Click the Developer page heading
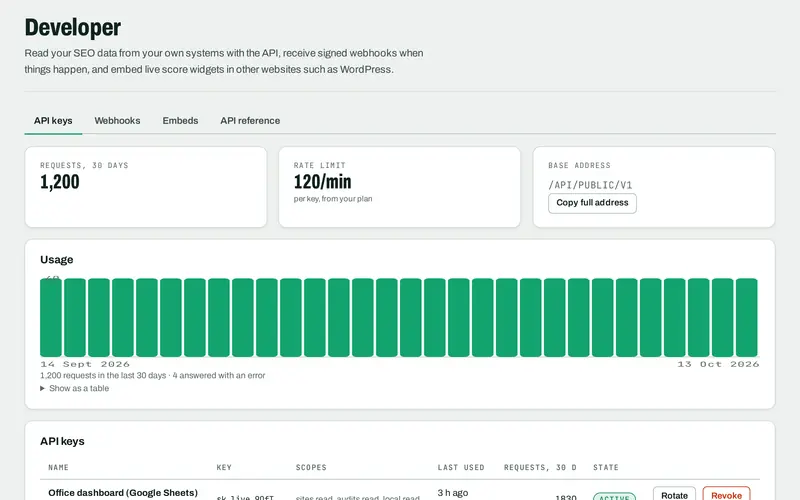This screenshot has height=500, width=800. tap(72, 28)
